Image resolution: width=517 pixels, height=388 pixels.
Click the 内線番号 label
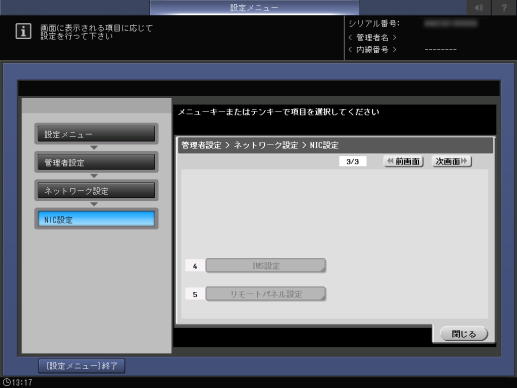point(372,50)
